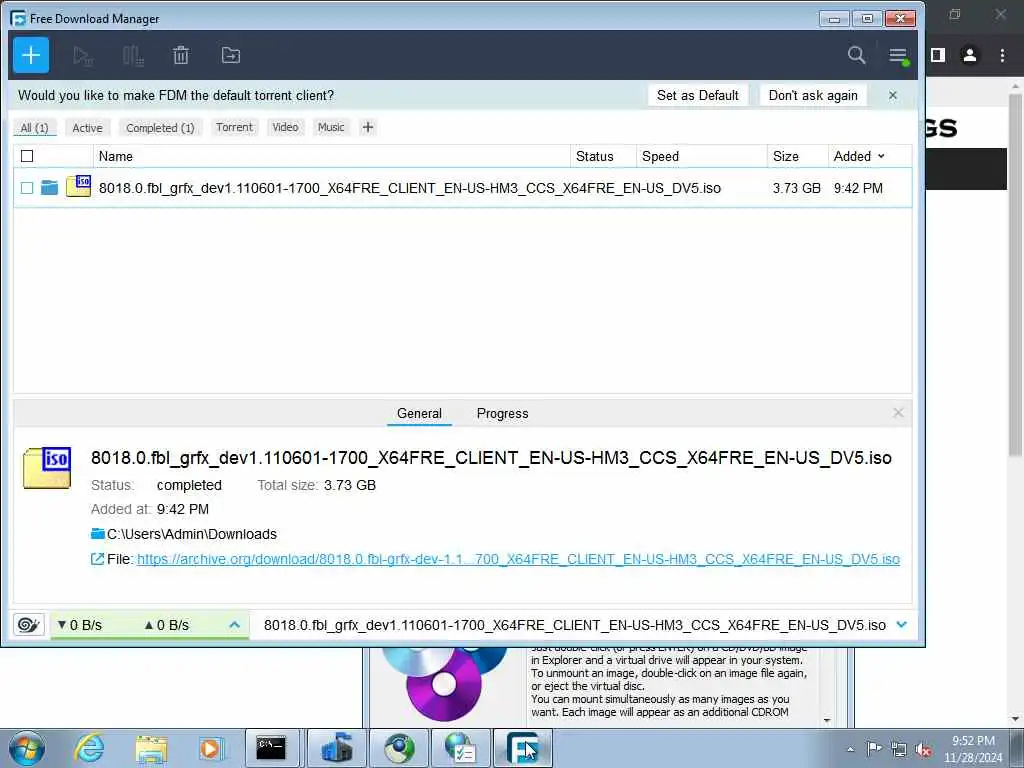Start selected downloads with play icon
This screenshot has height=768, width=1024.
pos(83,56)
